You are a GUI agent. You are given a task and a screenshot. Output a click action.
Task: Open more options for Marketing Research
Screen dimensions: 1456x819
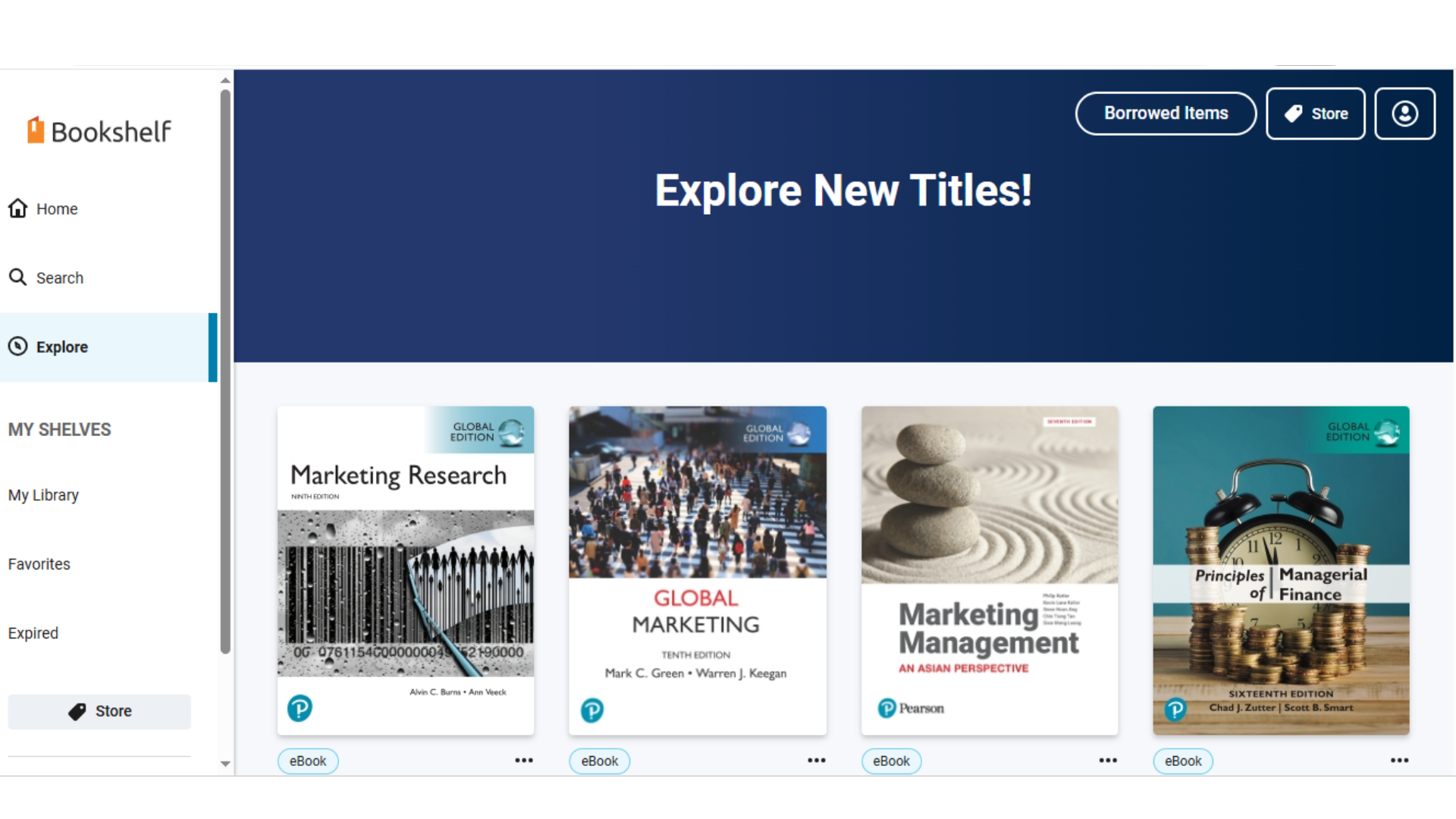click(x=524, y=760)
